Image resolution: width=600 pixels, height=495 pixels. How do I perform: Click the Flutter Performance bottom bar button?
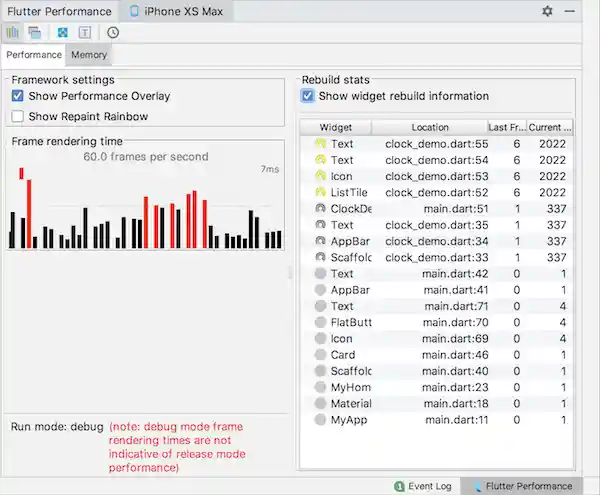click(522, 486)
